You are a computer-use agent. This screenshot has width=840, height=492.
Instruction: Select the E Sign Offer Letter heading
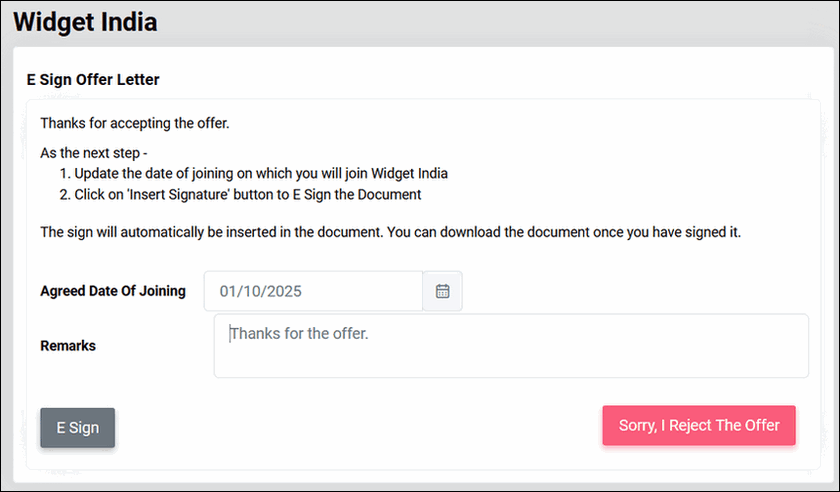coord(93,79)
